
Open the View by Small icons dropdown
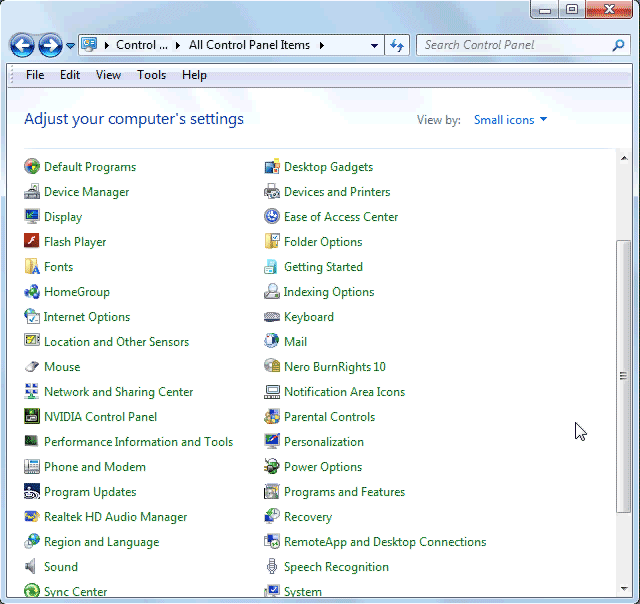pyautogui.click(x=510, y=120)
